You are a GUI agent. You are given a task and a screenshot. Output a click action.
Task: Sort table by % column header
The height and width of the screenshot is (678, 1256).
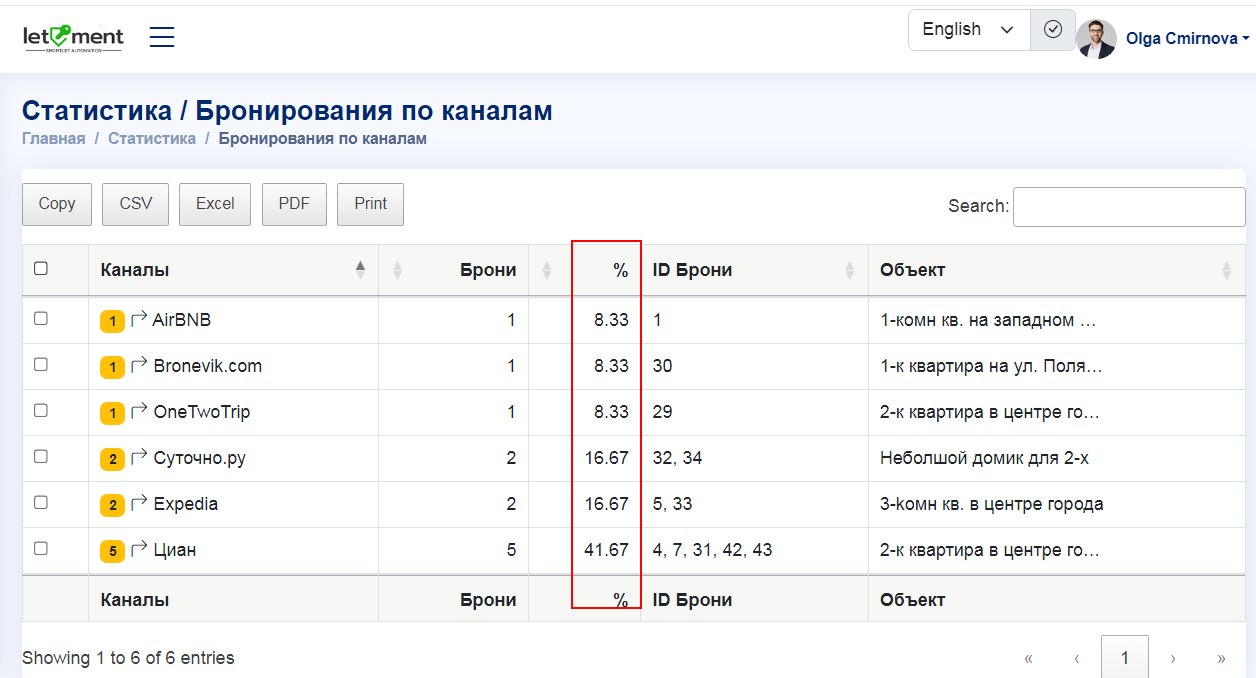tap(584, 270)
